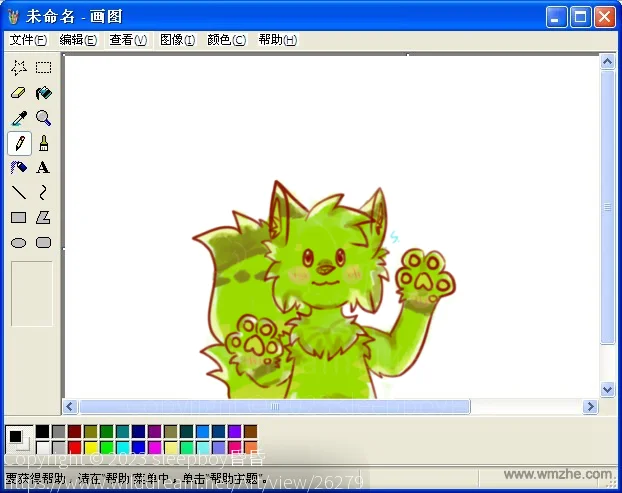Choose the maroon dark red swatch
This screenshot has height=493, width=622.
coord(75,432)
